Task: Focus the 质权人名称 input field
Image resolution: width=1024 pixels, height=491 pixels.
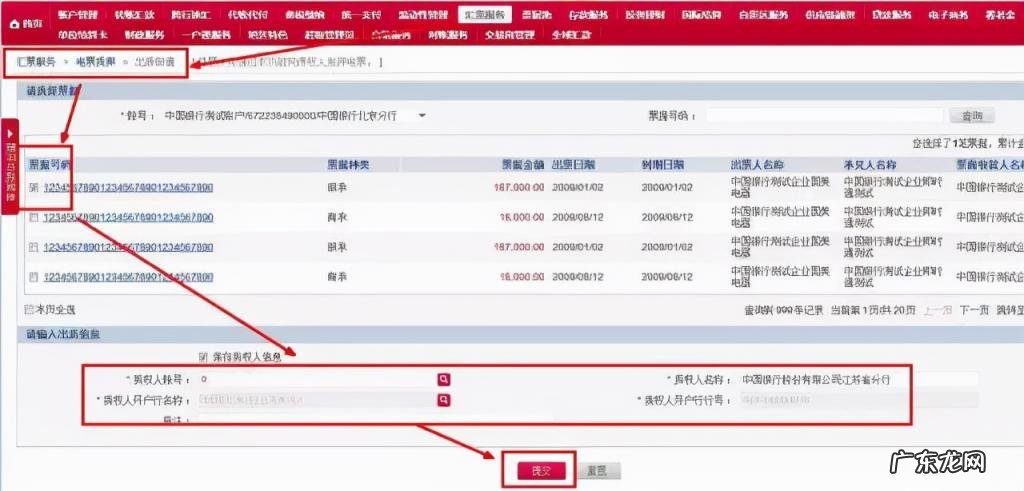Action: (x=859, y=379)
